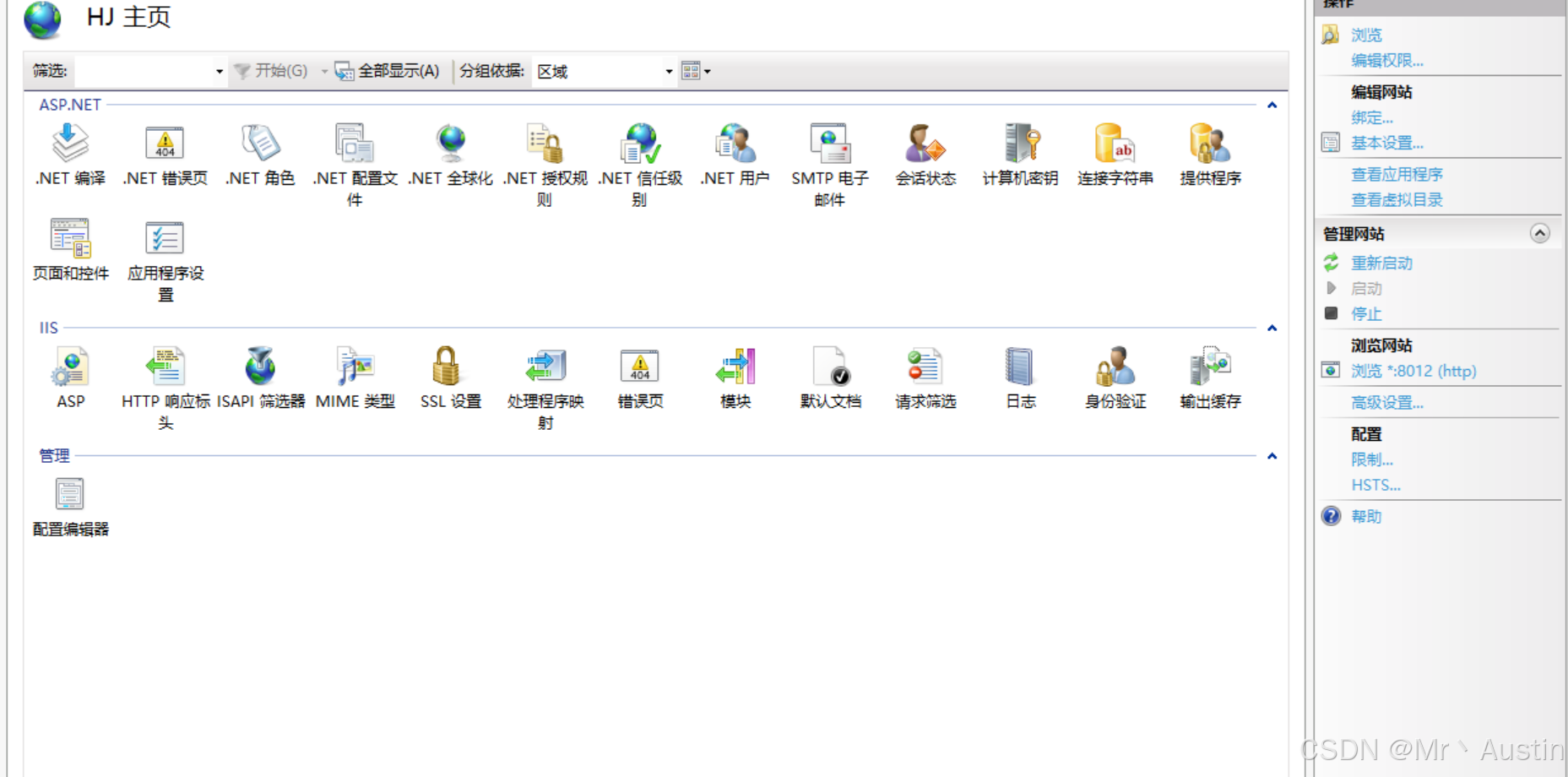Open the .NET 配置文件 feature icon
The width and height of the screenshot is (1568, 777).
click(x=355, y=144)
